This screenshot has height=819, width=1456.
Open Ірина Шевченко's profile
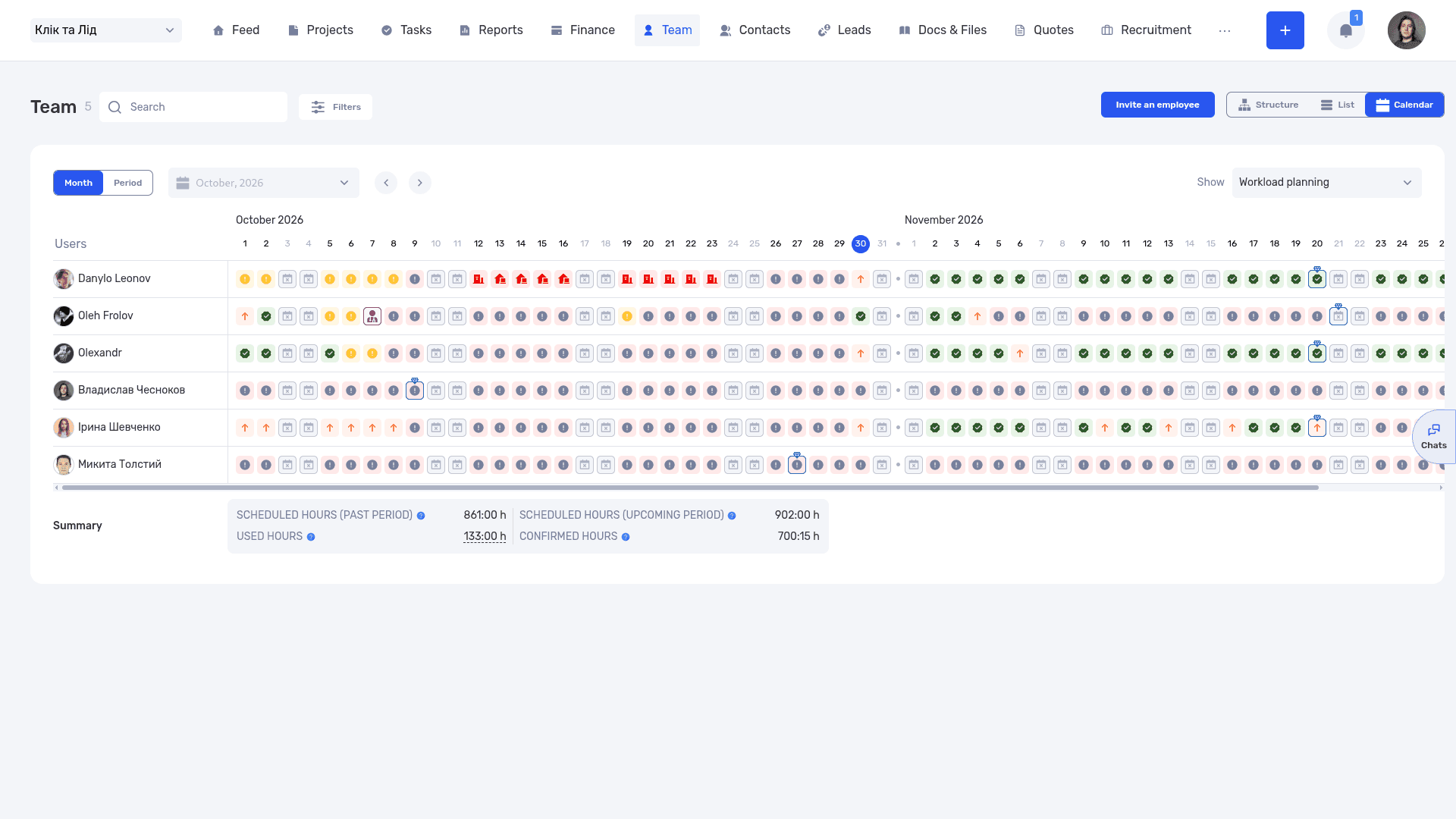click(x=119, y=428)
